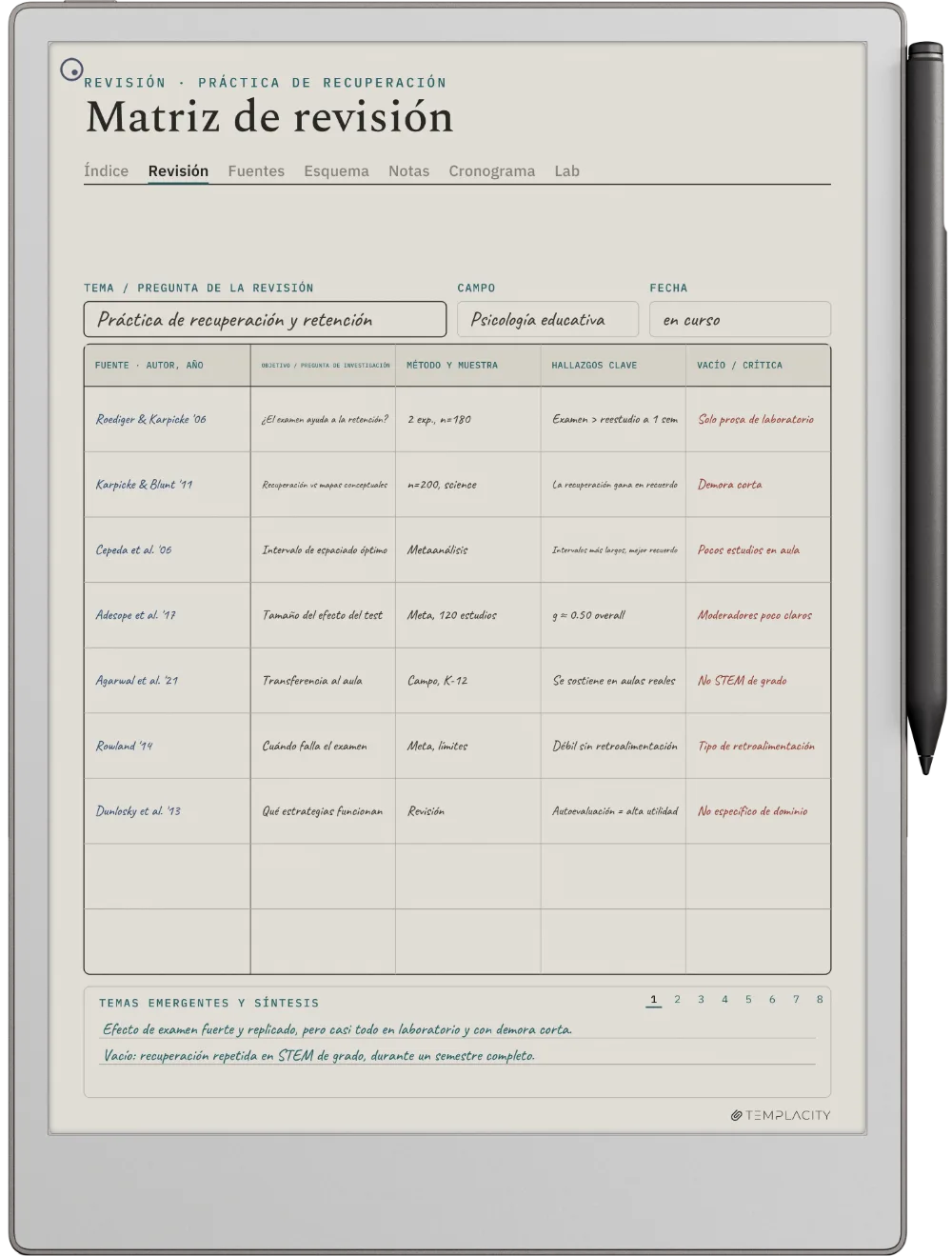The width and height of the screenshot is (952, 1256).
Task: Select the 'g ≈ 0.50 overall' cell
Action: (613, 615)
